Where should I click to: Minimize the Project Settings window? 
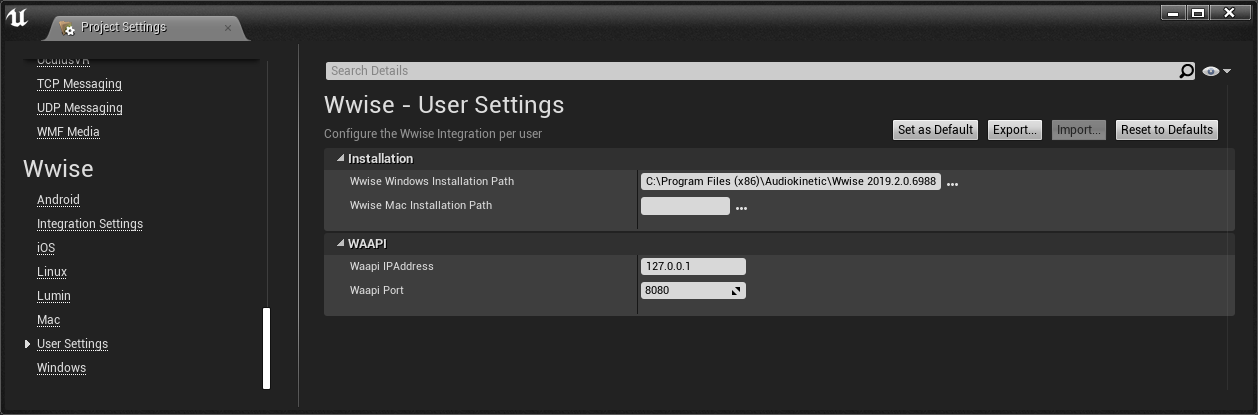pos(1173,13)
